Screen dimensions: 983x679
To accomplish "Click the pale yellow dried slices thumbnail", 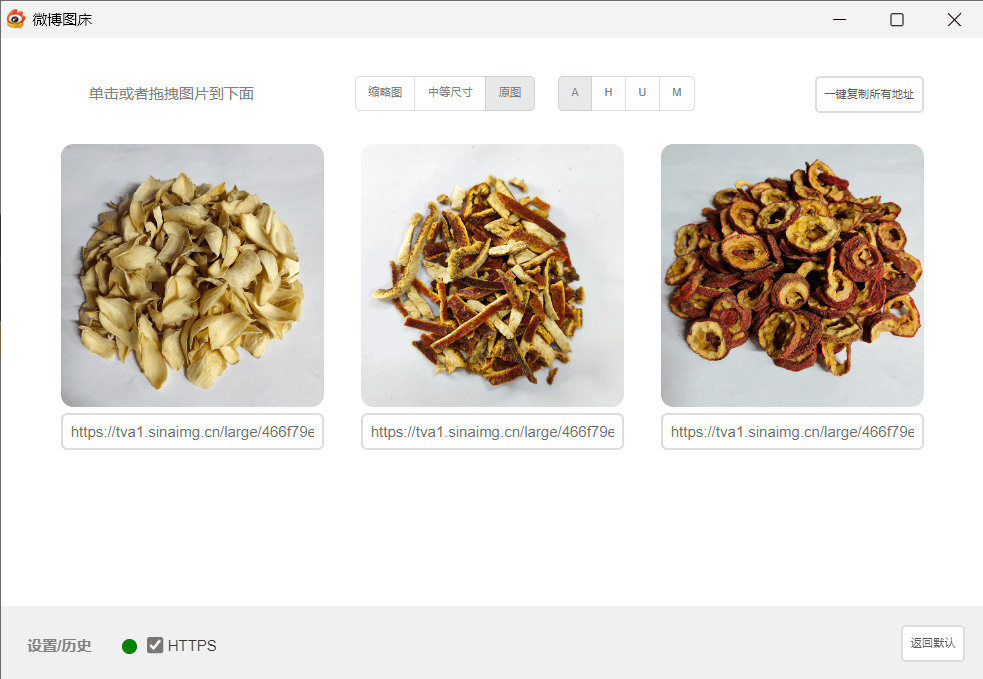I will click(x=192, y=275).
